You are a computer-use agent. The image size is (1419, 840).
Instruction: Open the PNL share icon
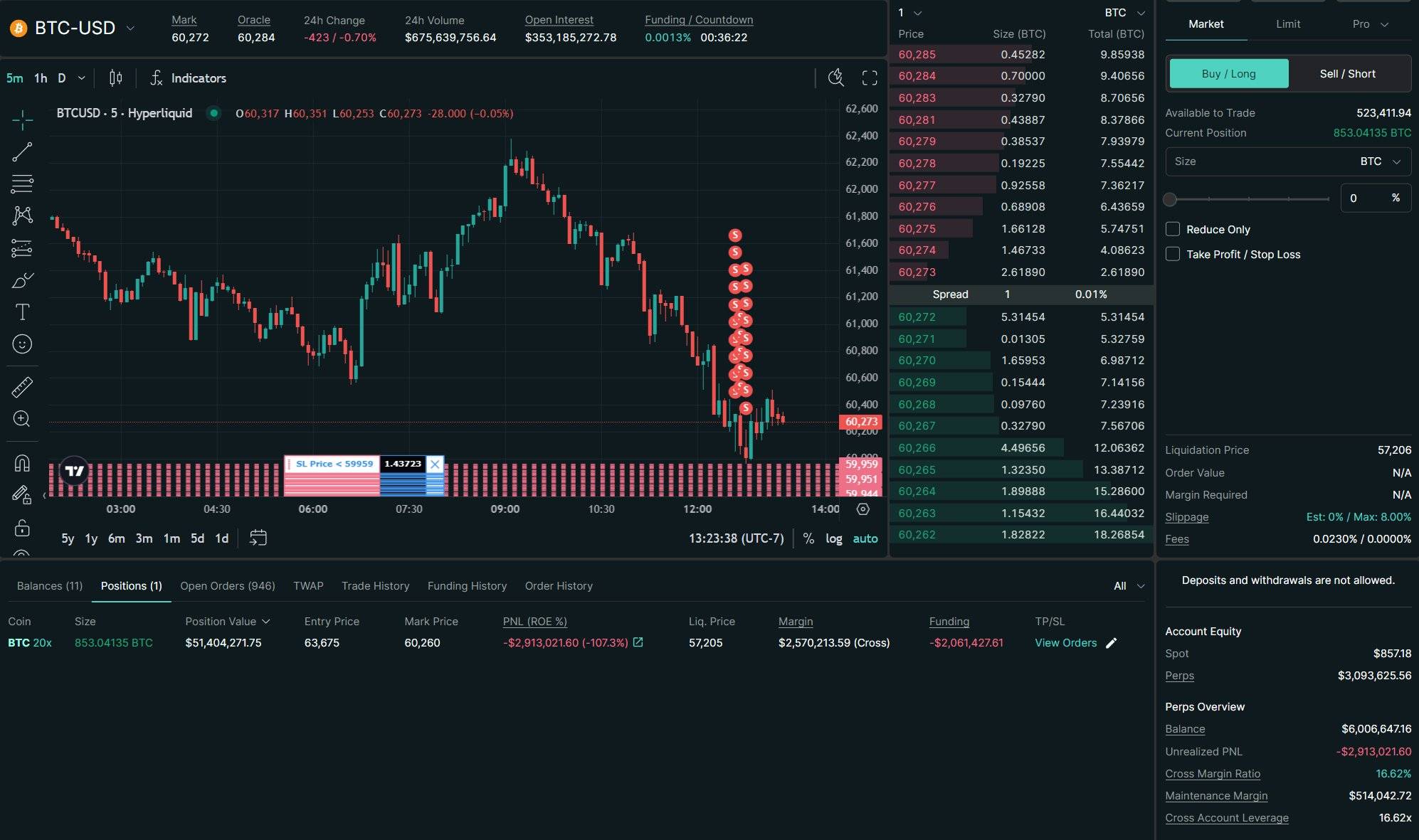[x=638, y=642]
